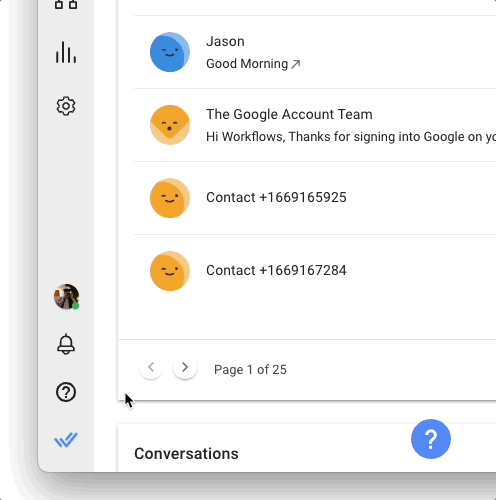Screen dimensions: 496x500
Task: Open The Google Account Team contact
Action: click(315, 125)
